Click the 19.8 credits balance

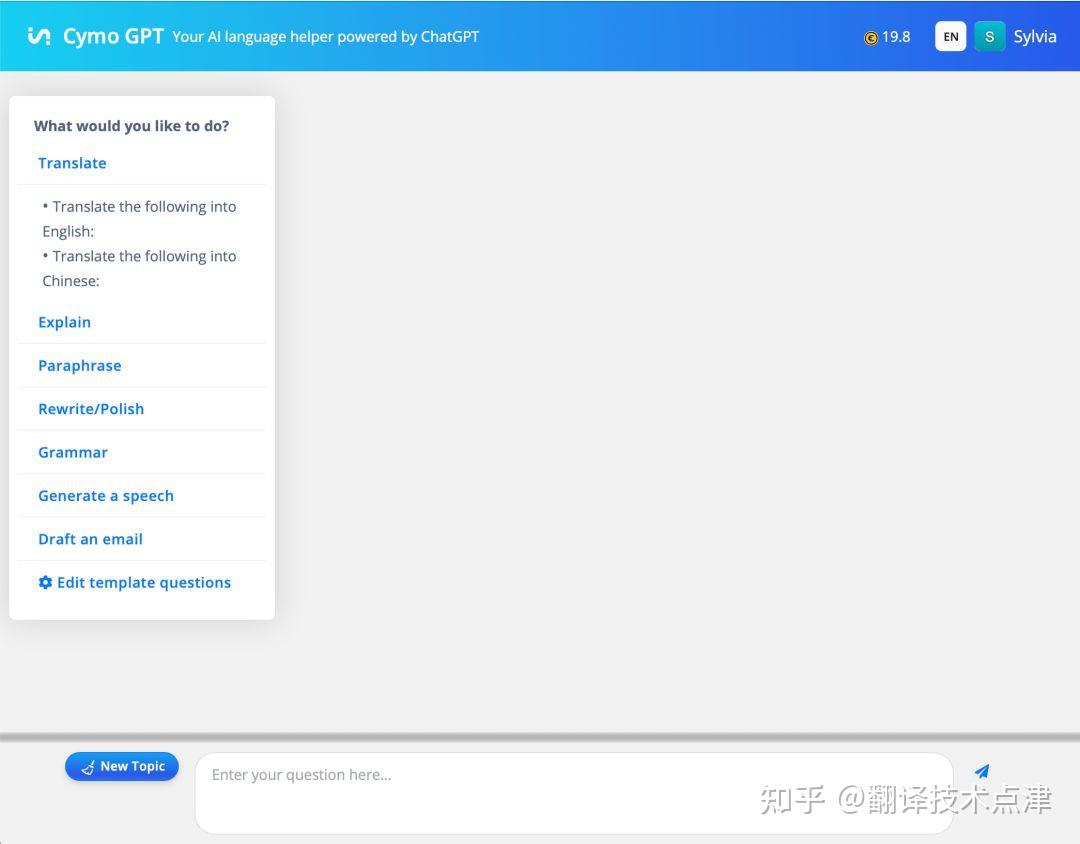coord(895,37)
